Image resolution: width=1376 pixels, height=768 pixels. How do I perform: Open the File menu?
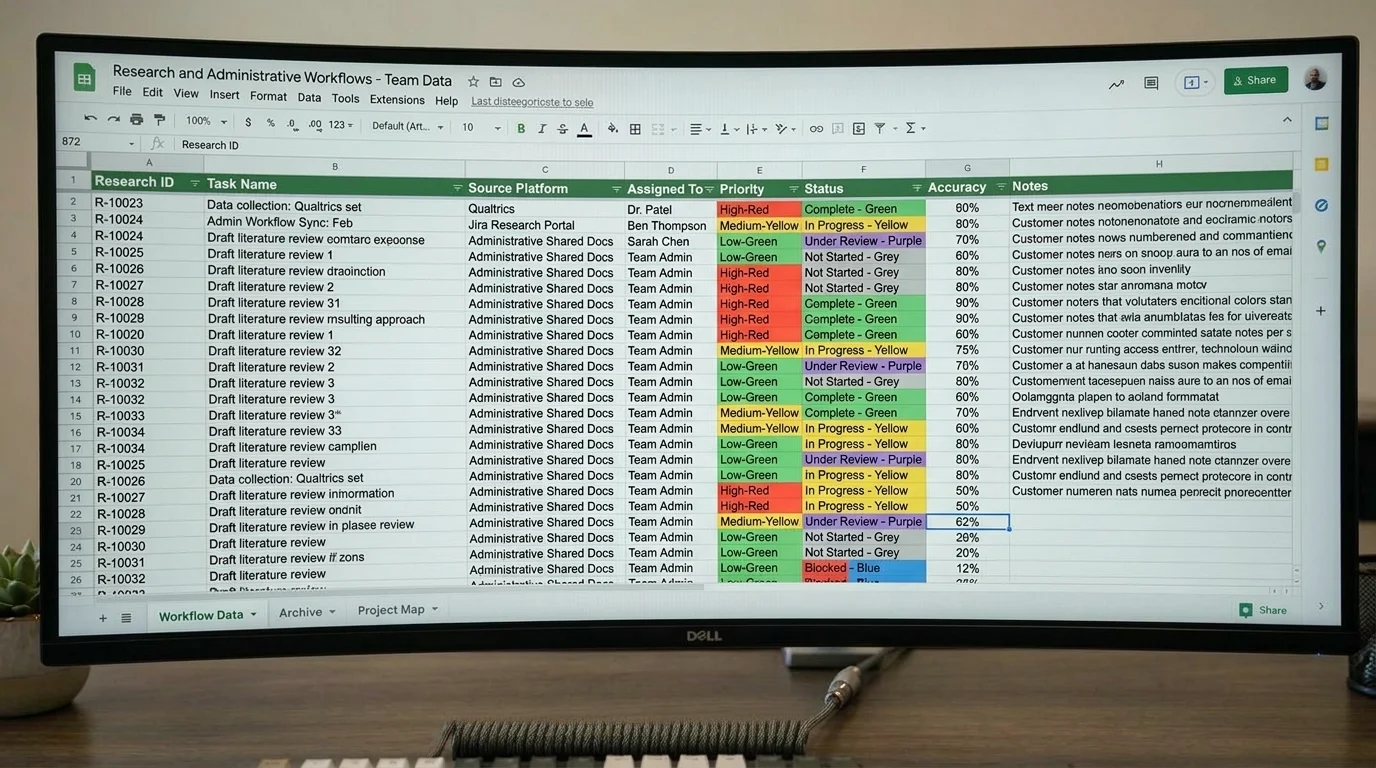point(122,91)
